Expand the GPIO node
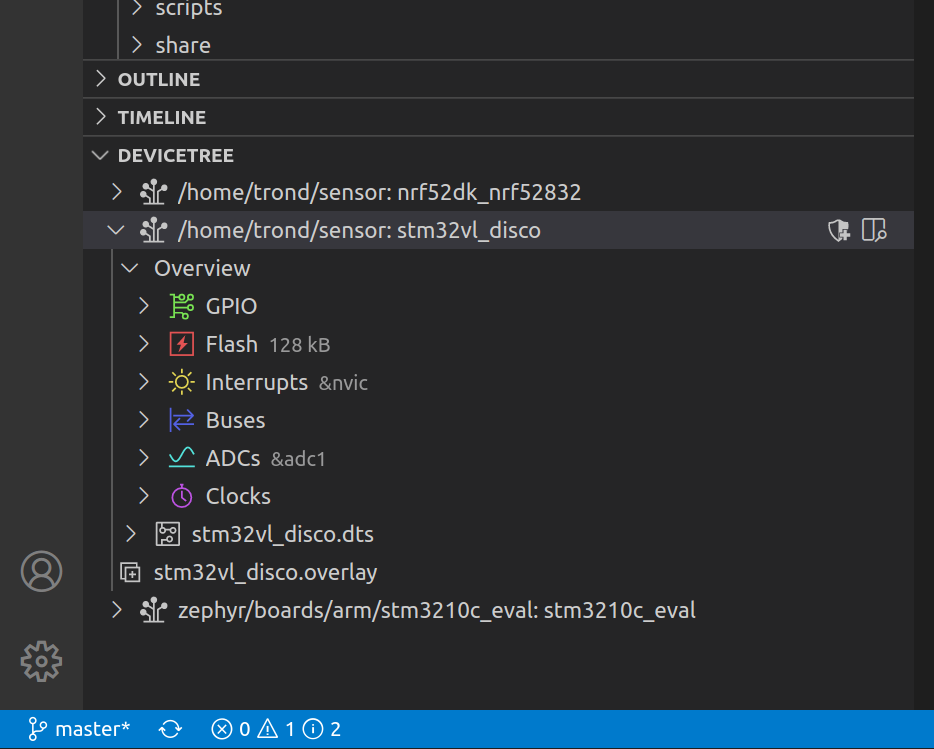Screen dimensions: 934x749 (x=144, y=306)
